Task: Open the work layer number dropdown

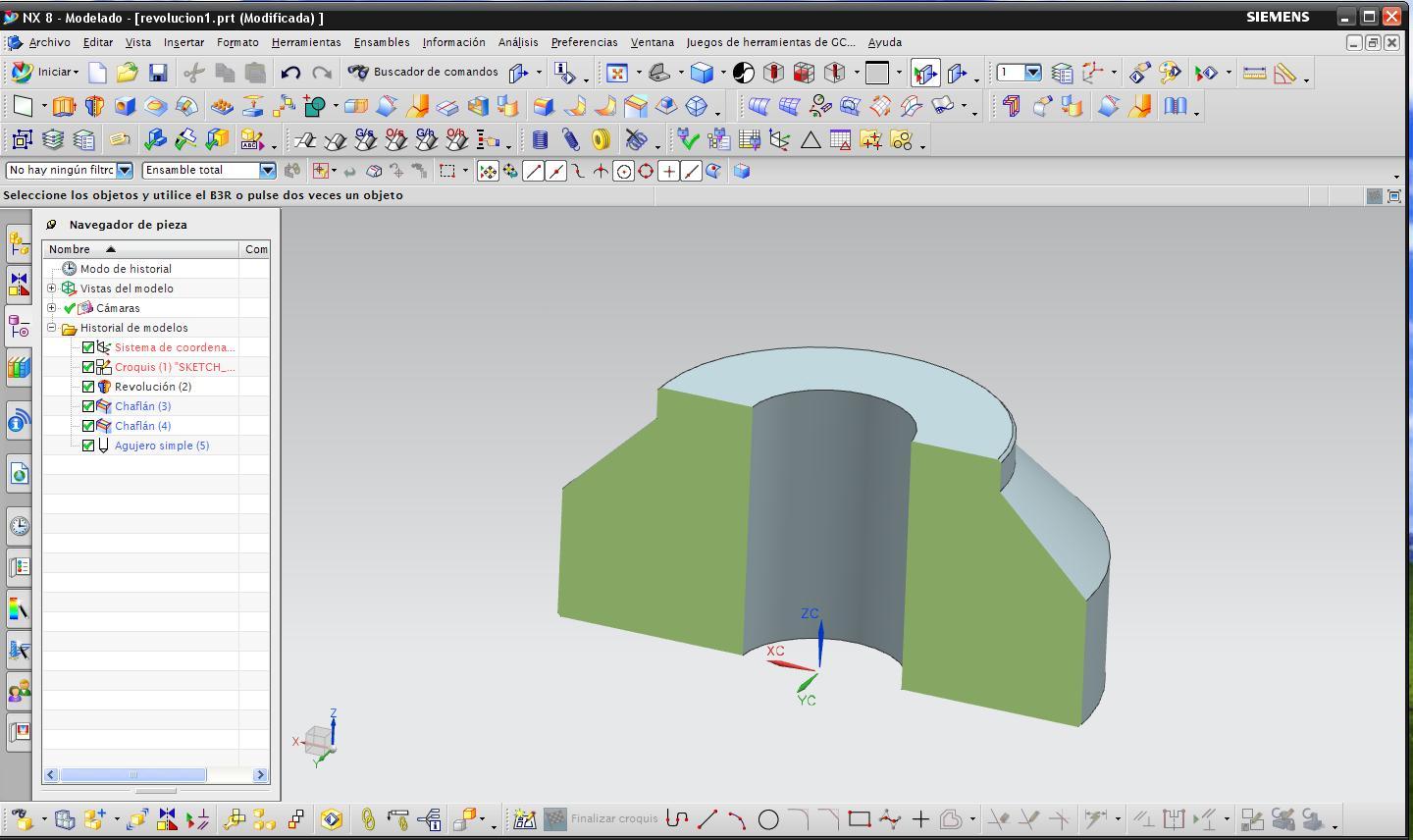Action: [1033, 73]
